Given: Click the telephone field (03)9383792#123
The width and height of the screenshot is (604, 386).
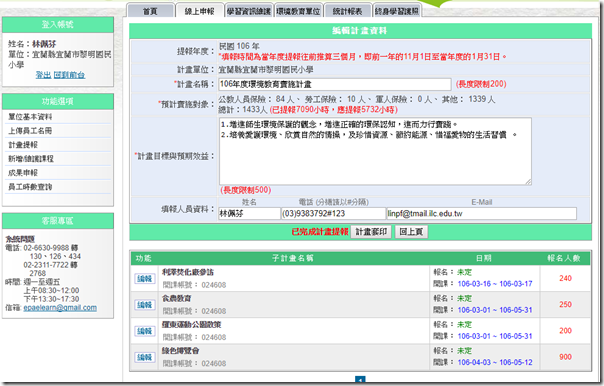Looking at the screenshot, I should click(333, 213).
